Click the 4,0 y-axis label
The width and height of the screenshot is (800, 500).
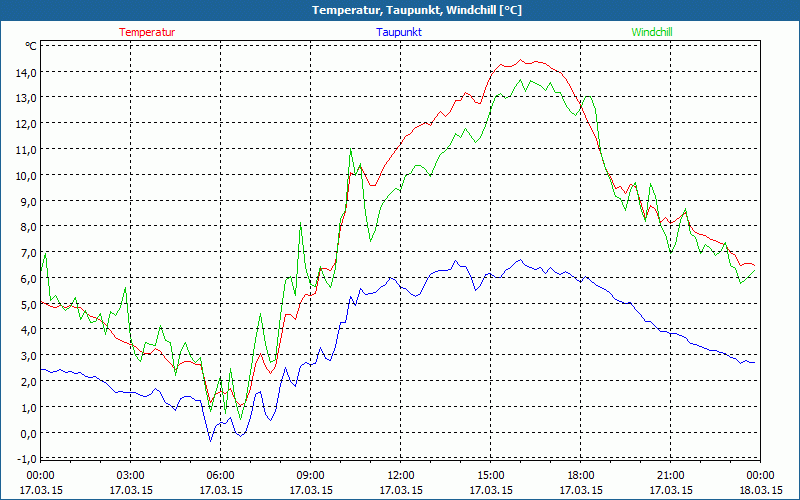click(28, 330)
